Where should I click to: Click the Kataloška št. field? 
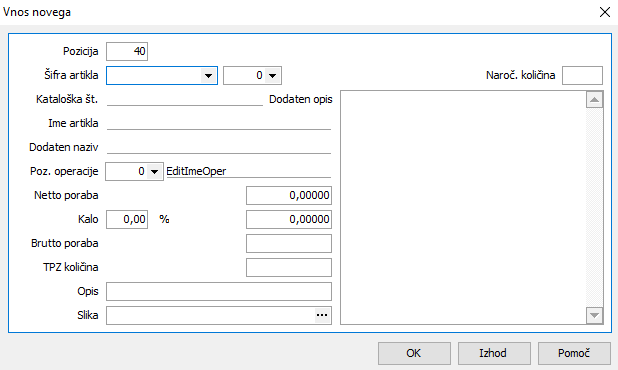point(184,99)
